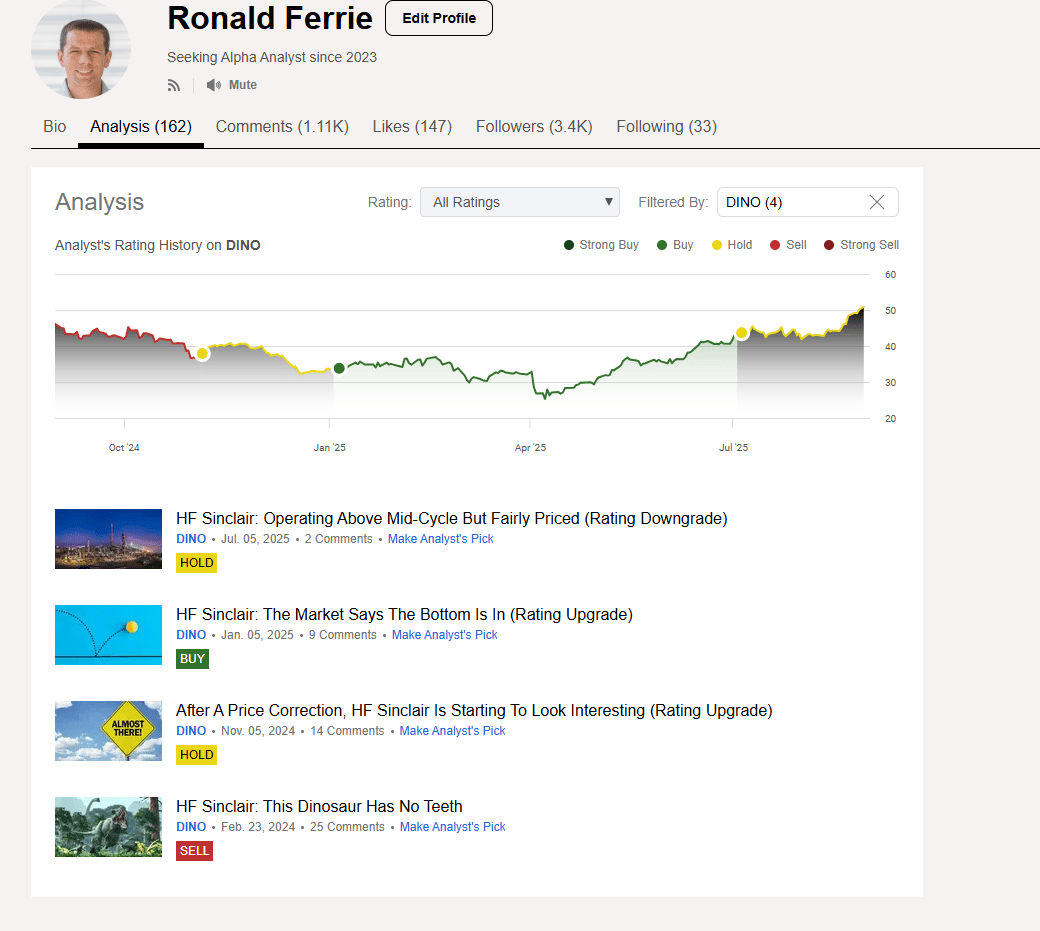Switch to the Comments tab

coord(282,126)
